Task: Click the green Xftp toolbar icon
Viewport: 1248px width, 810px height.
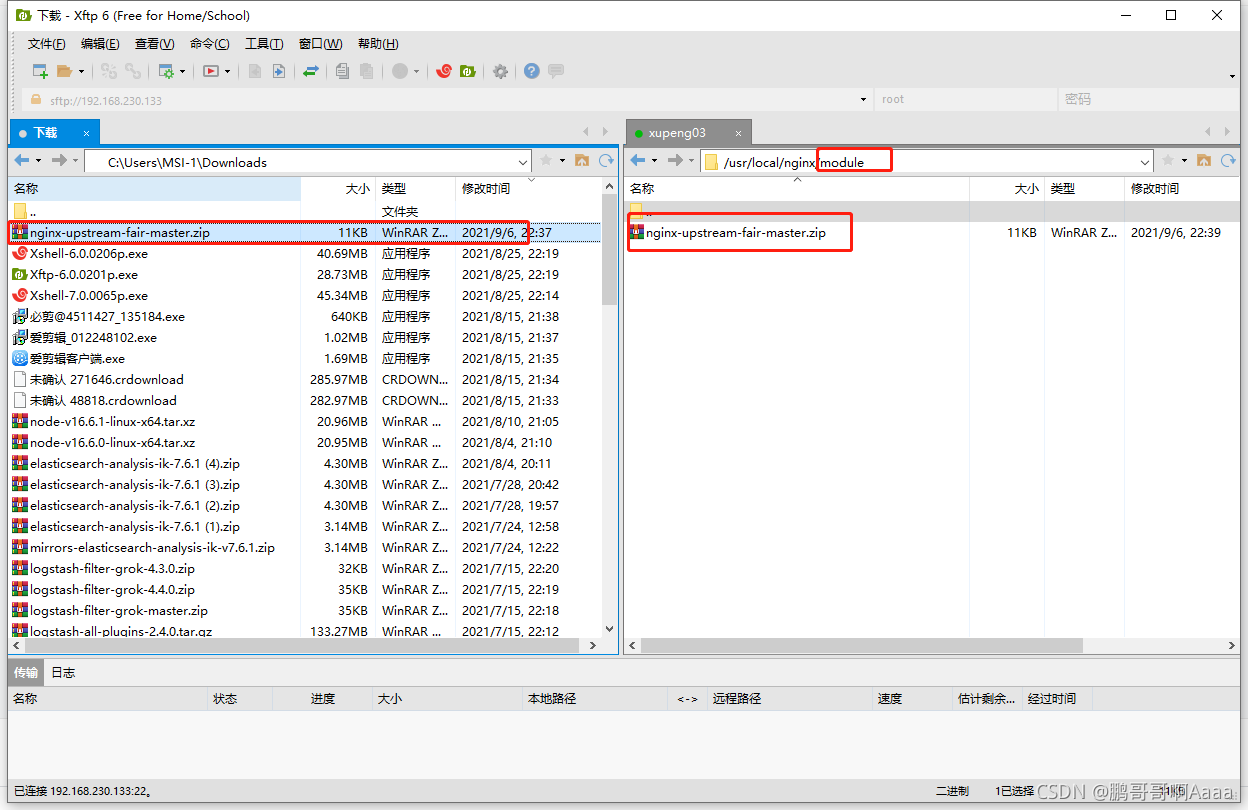Action: 467,71
